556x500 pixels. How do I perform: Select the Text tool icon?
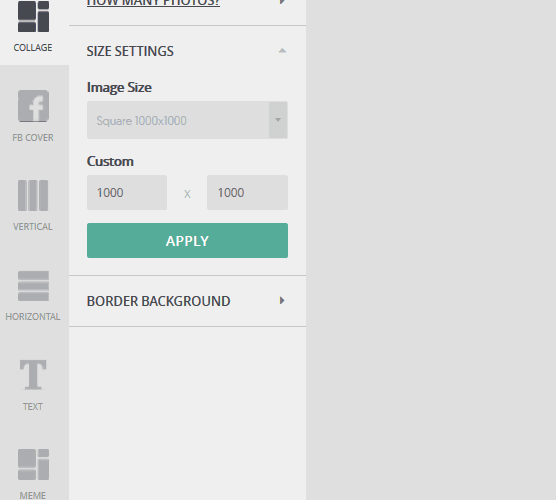tap(33, 374)
